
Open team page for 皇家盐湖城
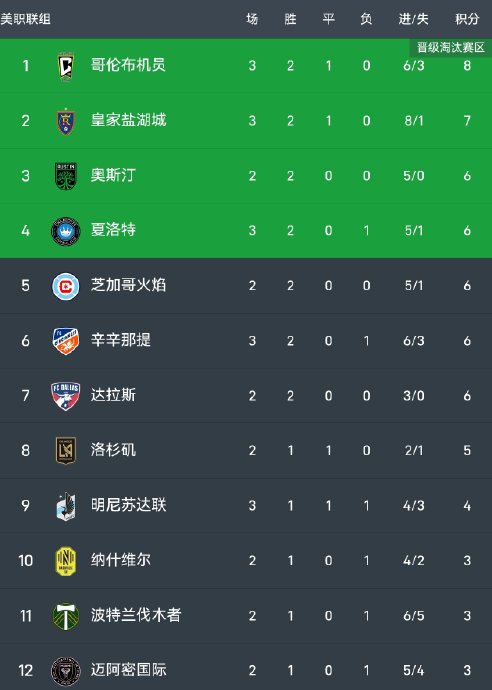point(128,120)
